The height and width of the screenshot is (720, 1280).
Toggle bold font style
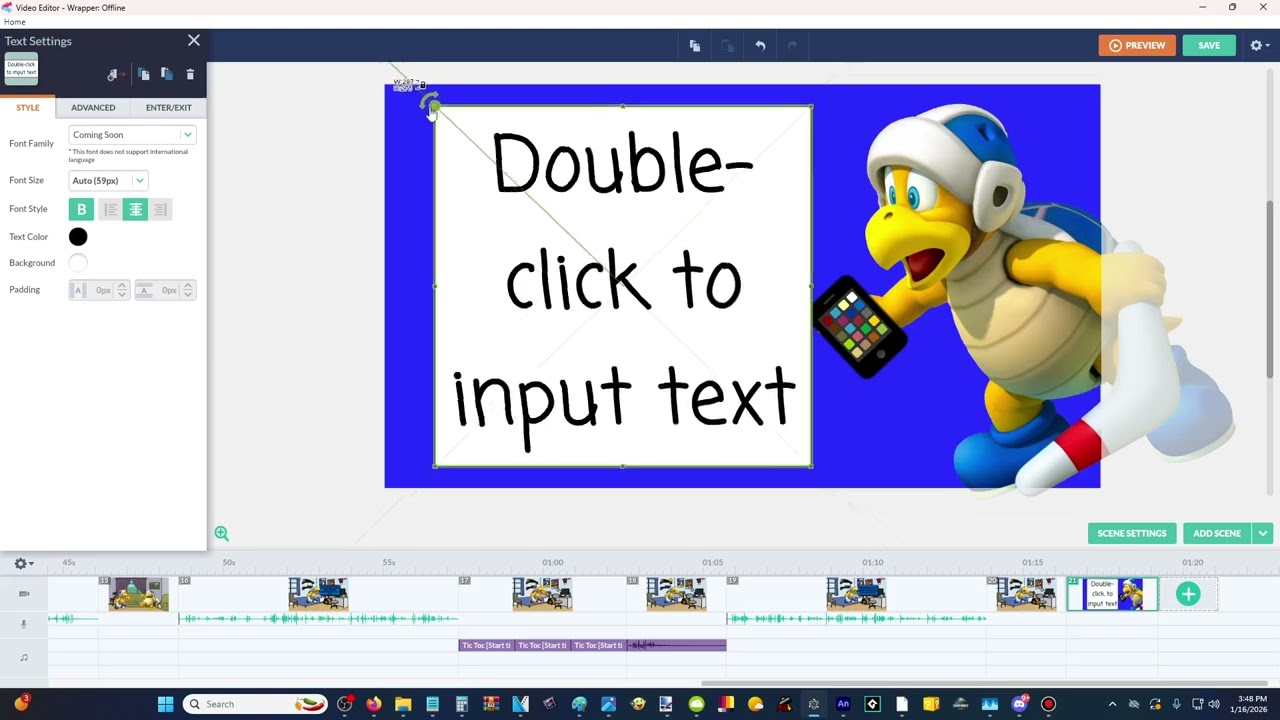81,209
